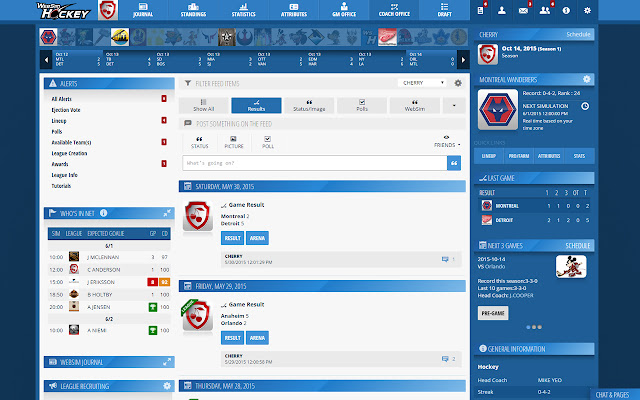Open the CHERRY feed filter dropdown
Viewport: 640px width, 400px height.
(x=422, y=83)
